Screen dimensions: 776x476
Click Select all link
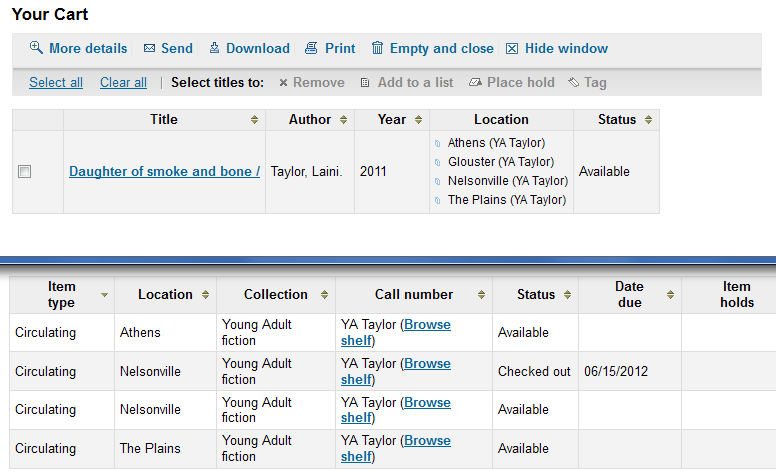[56, 83]
